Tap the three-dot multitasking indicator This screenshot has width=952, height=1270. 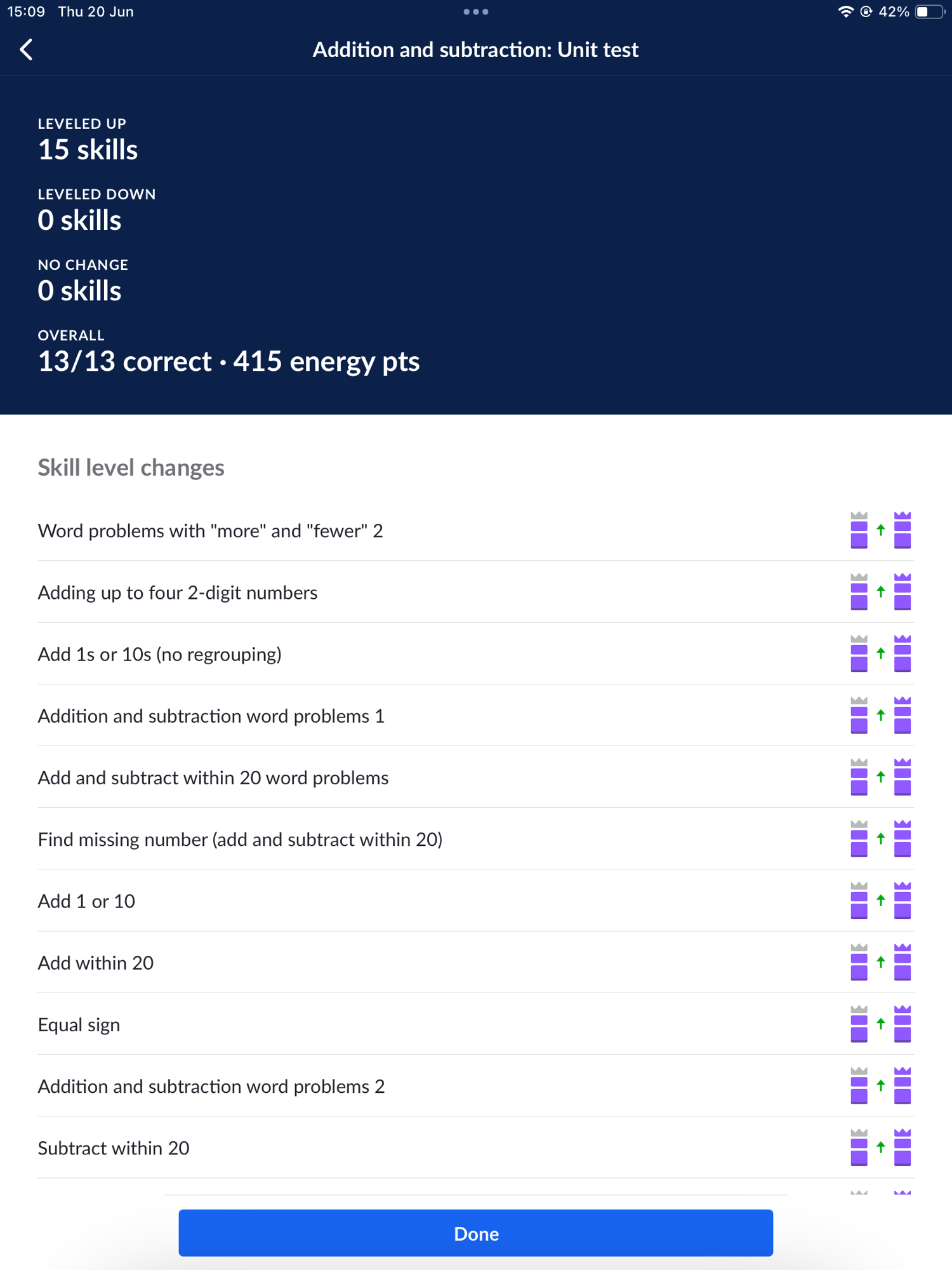click(x=475, y=11)
